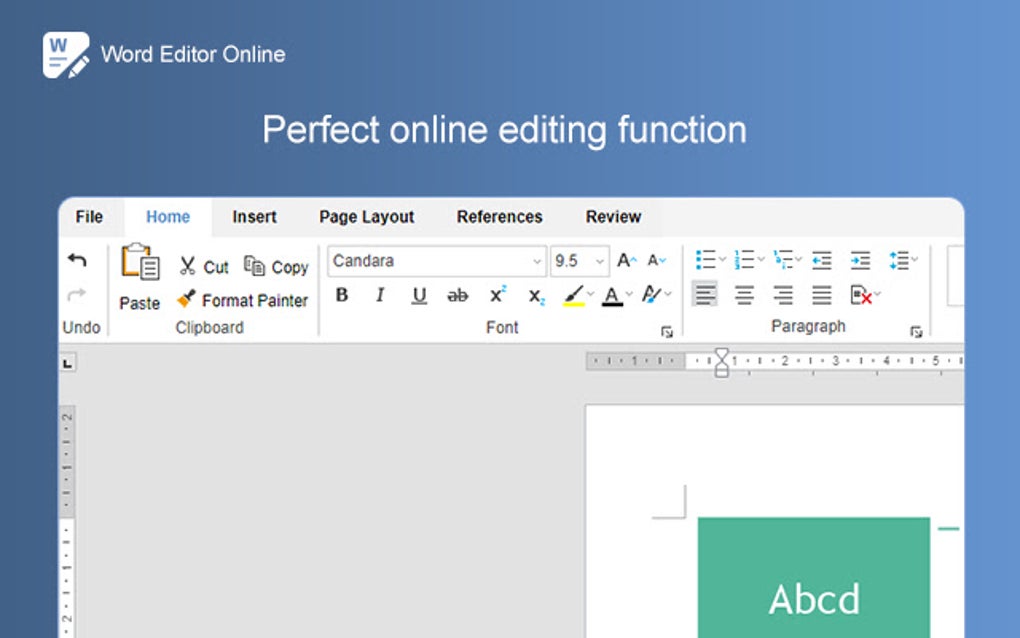This screenshot has width=1020, height=638.
Task: Select Justify alignment option
Action: coord(822,295)
